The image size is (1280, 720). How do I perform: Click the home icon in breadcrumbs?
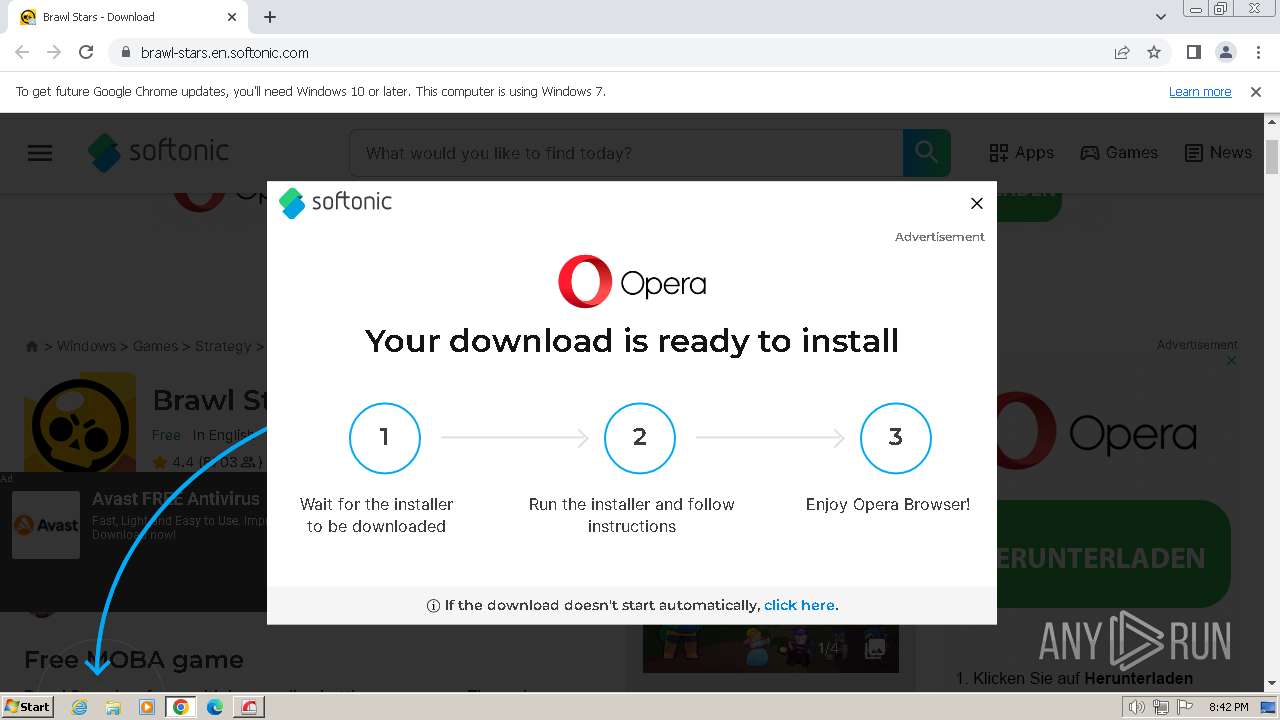(x=32, y=346)
